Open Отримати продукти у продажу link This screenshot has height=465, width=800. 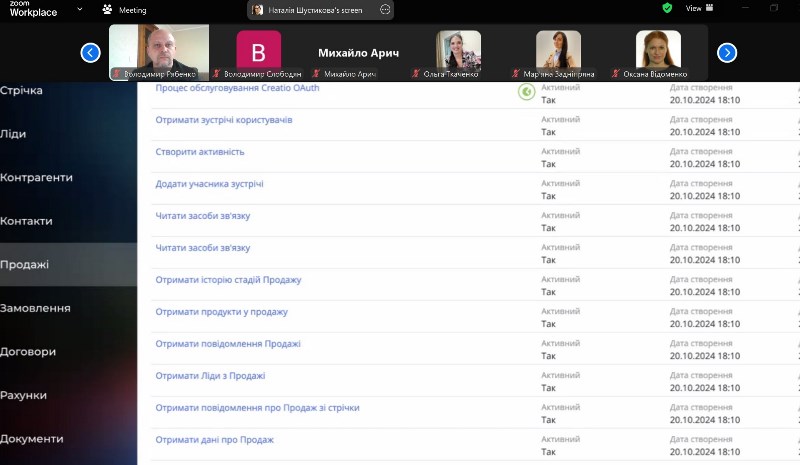point(221,312)
